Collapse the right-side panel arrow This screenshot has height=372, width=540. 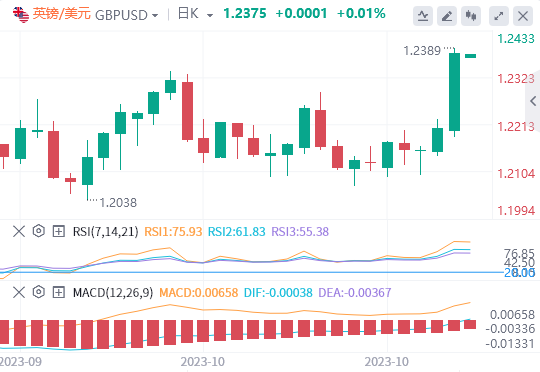tap(533, 101)
